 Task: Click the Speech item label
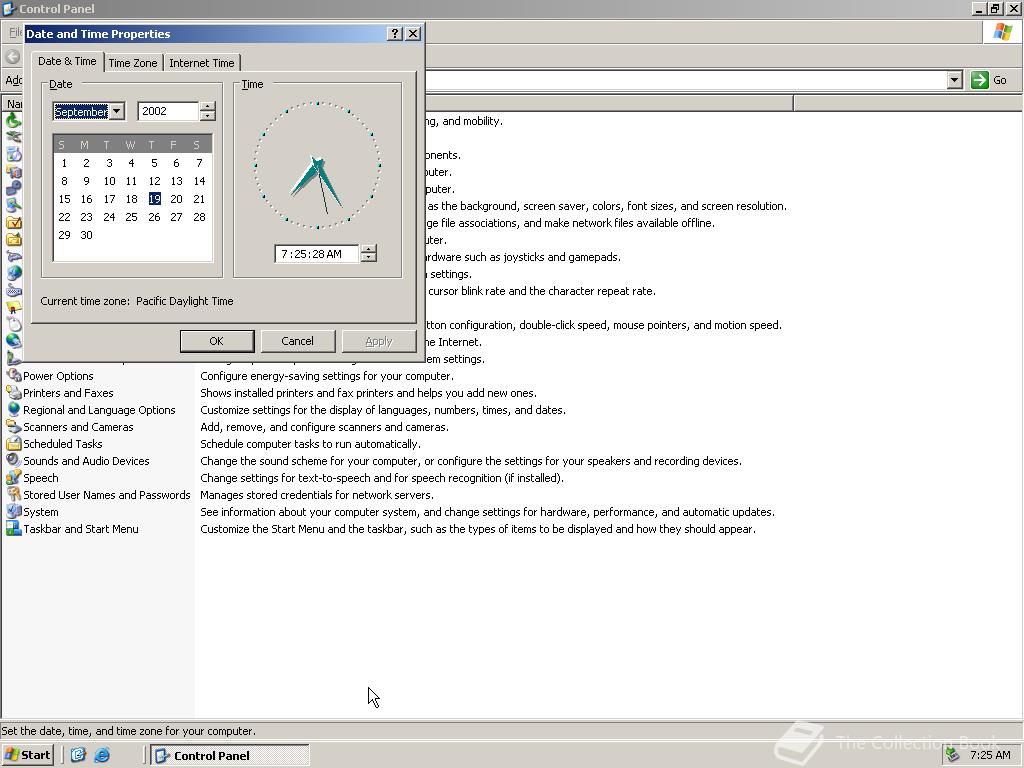(x=40, y=478)
